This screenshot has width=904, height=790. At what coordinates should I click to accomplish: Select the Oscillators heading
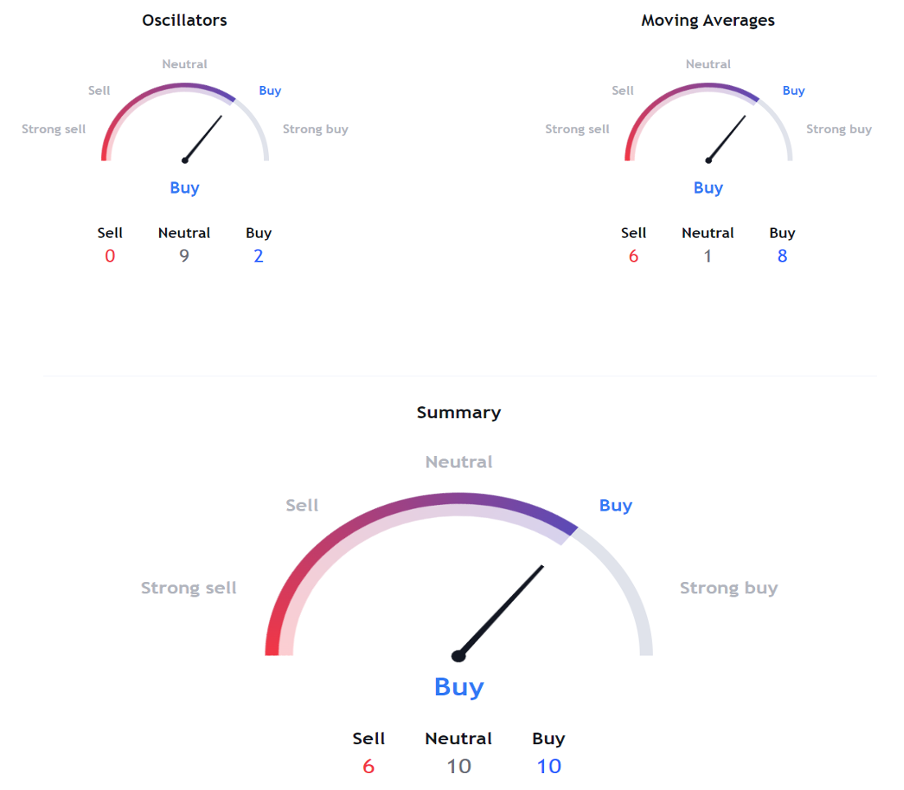tap(184, 20)
